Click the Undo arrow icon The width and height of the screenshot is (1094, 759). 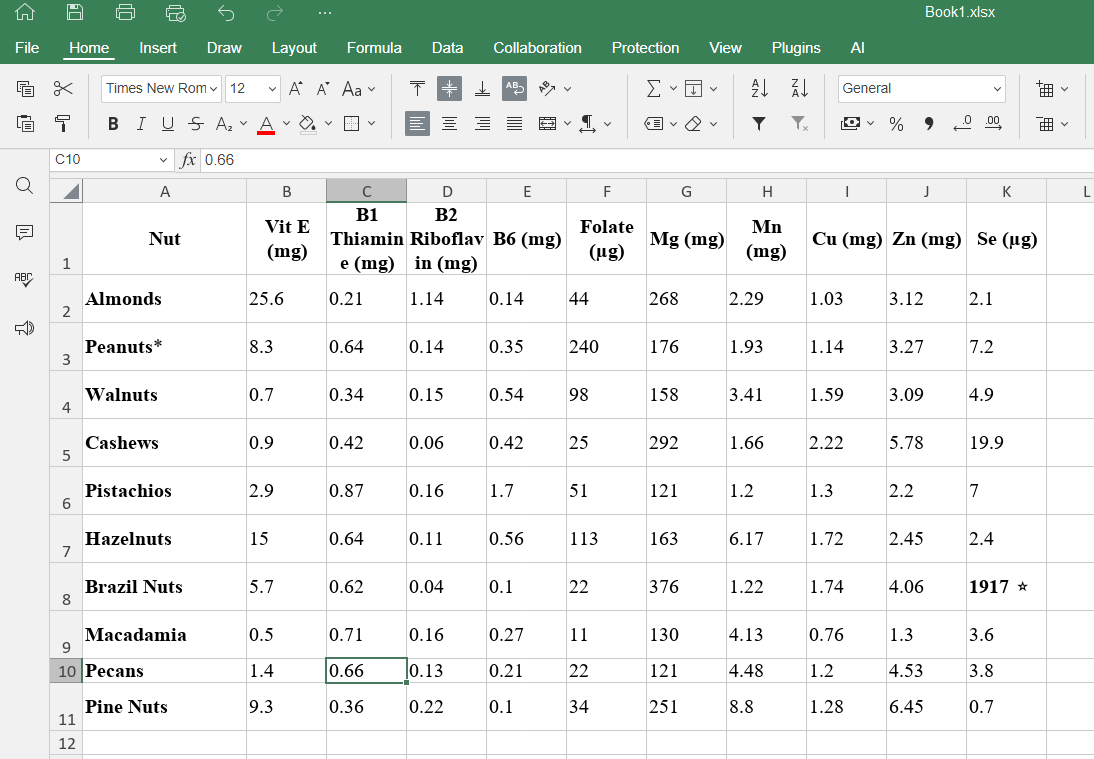tap(226, 13)
